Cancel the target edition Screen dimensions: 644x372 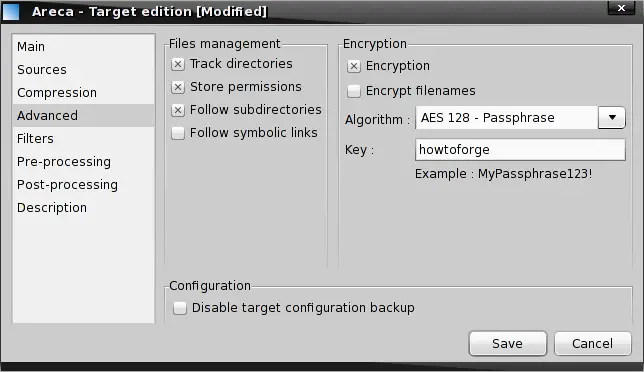pos(592,343)
